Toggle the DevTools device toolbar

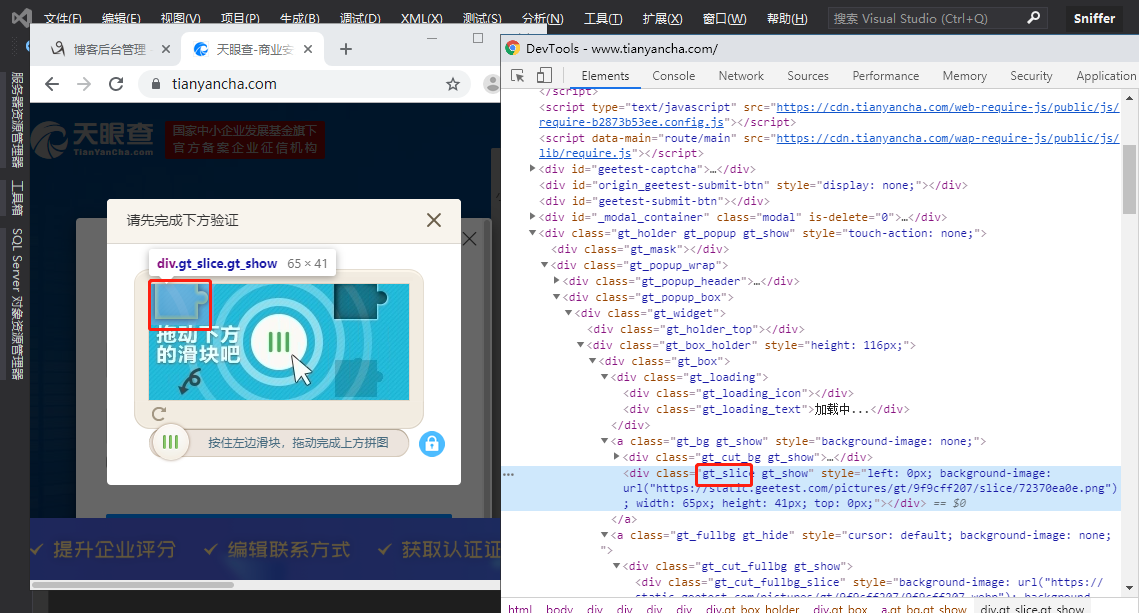544,76
